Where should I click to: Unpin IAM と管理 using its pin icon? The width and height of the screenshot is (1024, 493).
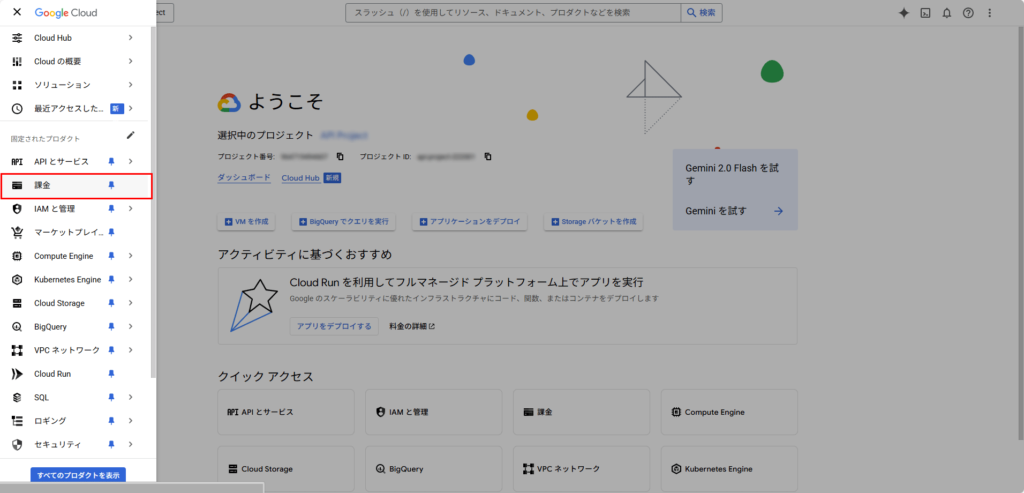coord(112,209)
